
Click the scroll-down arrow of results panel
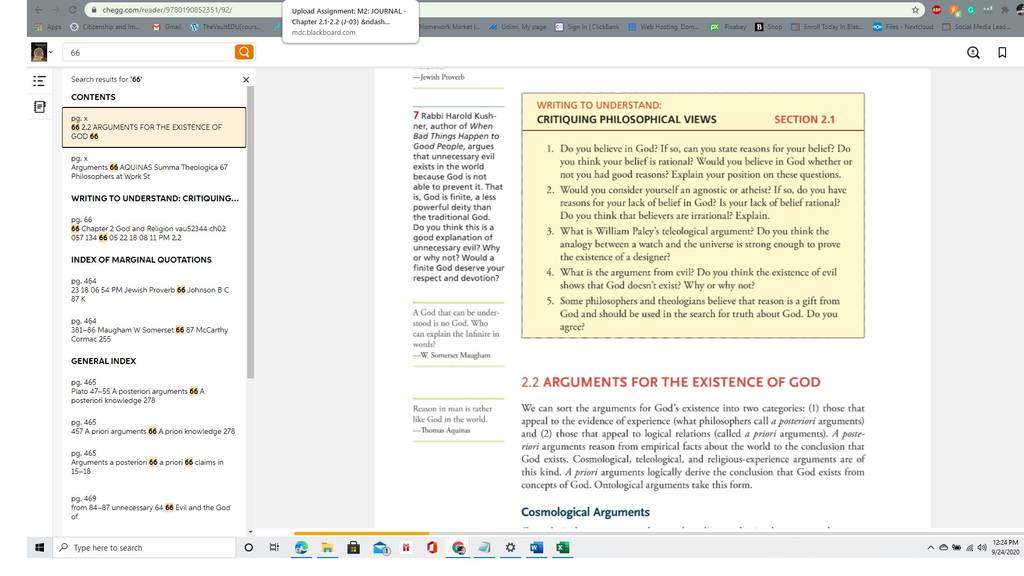(x=250, y=532)
